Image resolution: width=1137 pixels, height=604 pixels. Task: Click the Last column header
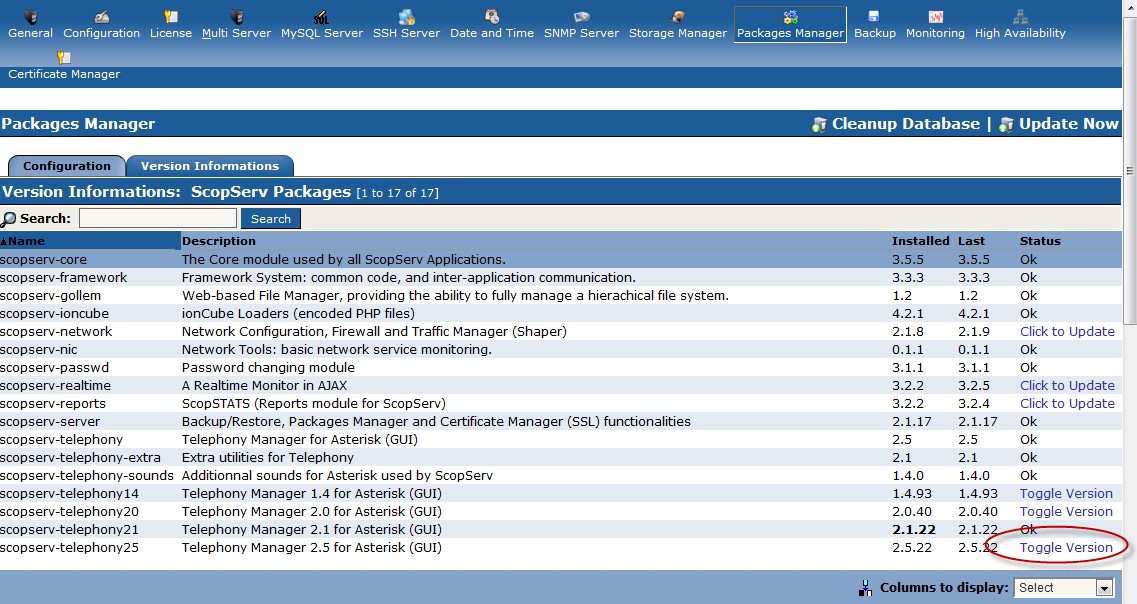[x=972, y=241]
